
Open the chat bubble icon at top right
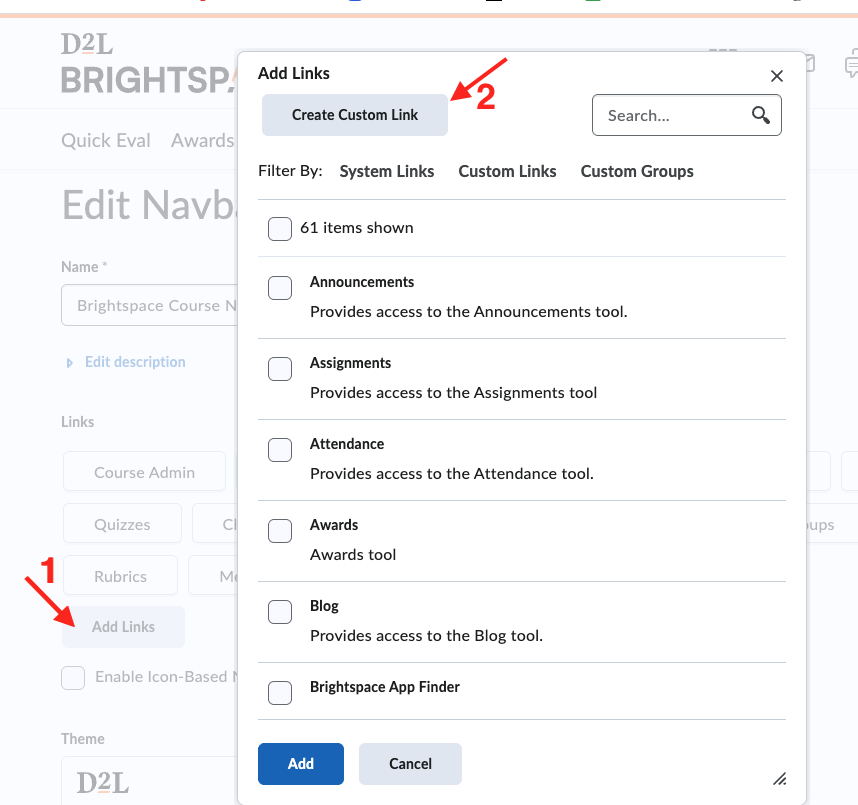click(851, 63)
